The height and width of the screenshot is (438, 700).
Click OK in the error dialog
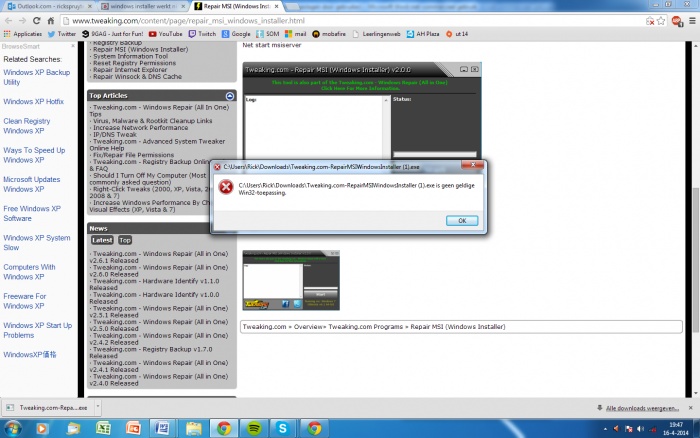pyautogui.click(x=462, y=221)
